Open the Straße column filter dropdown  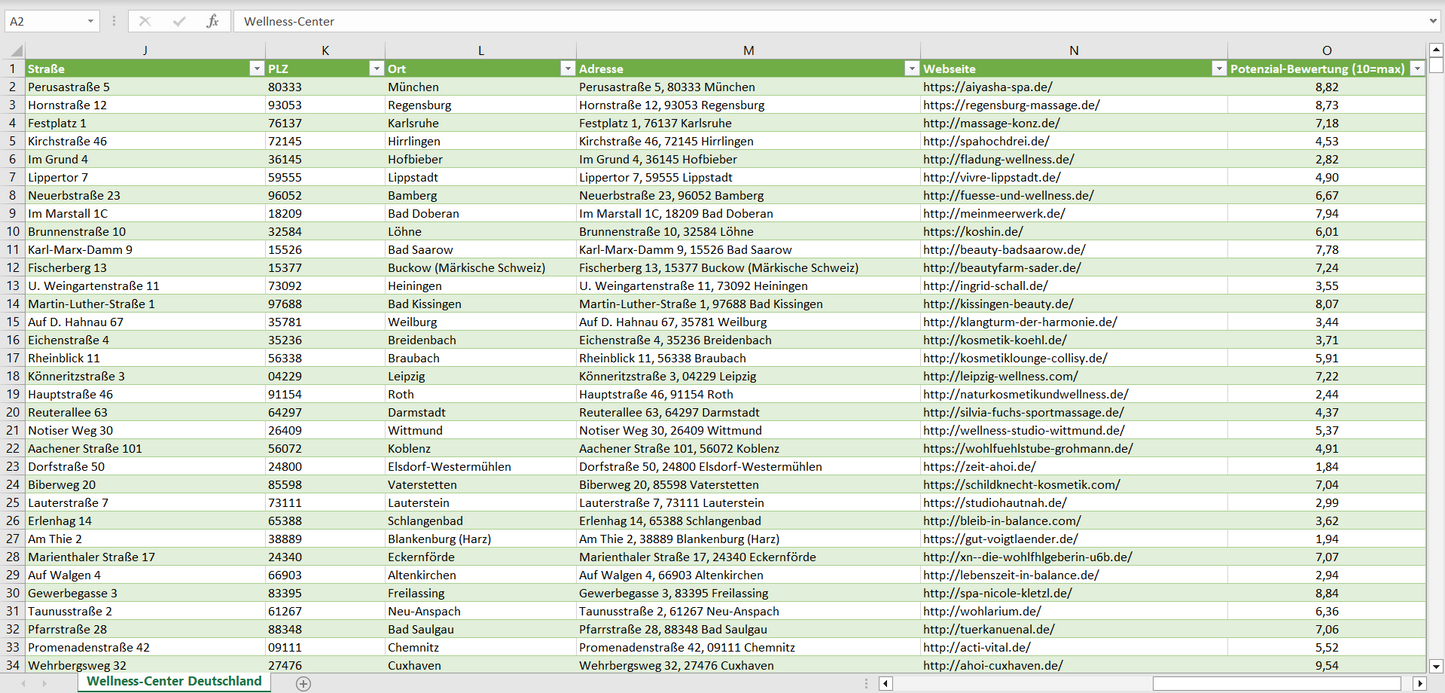[256, 69]
